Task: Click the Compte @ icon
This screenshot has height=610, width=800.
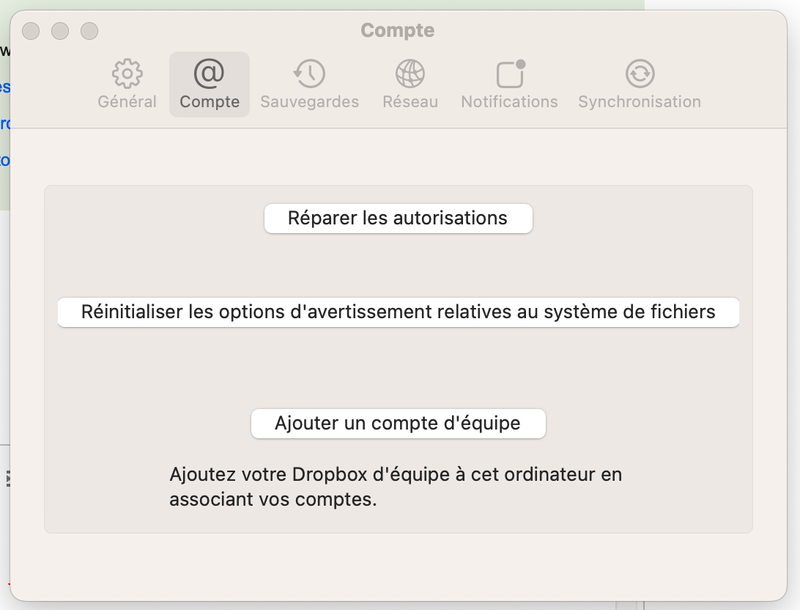Action: tap(209, 73)
